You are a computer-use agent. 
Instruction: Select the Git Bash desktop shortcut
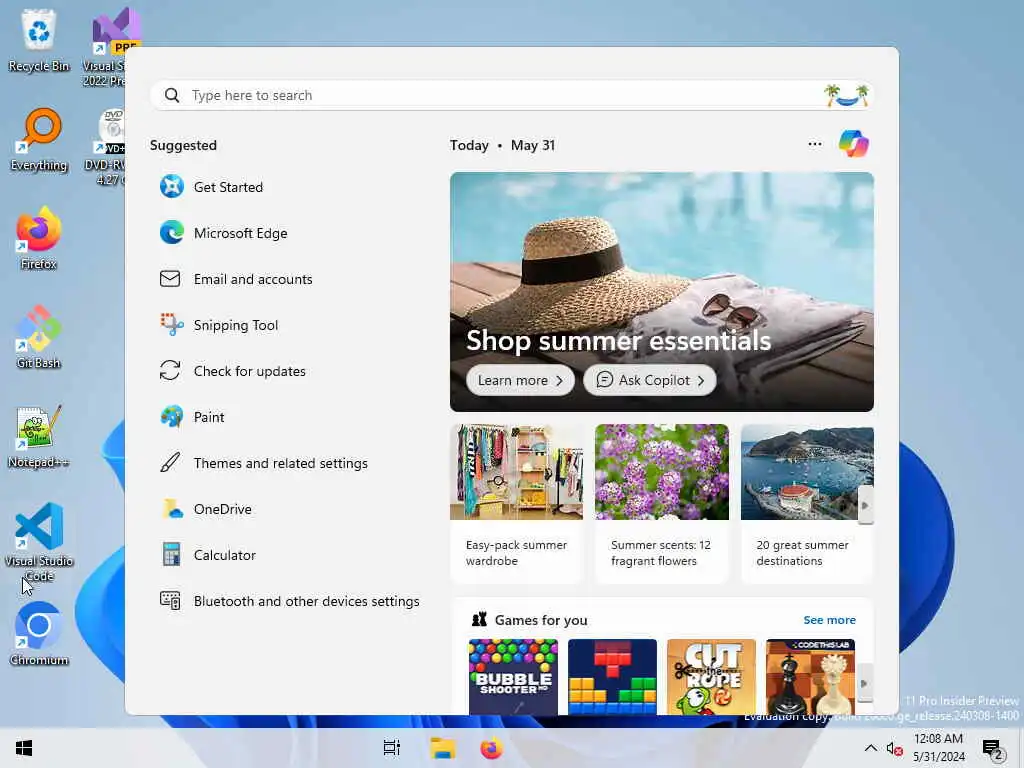tap(39, 338)
